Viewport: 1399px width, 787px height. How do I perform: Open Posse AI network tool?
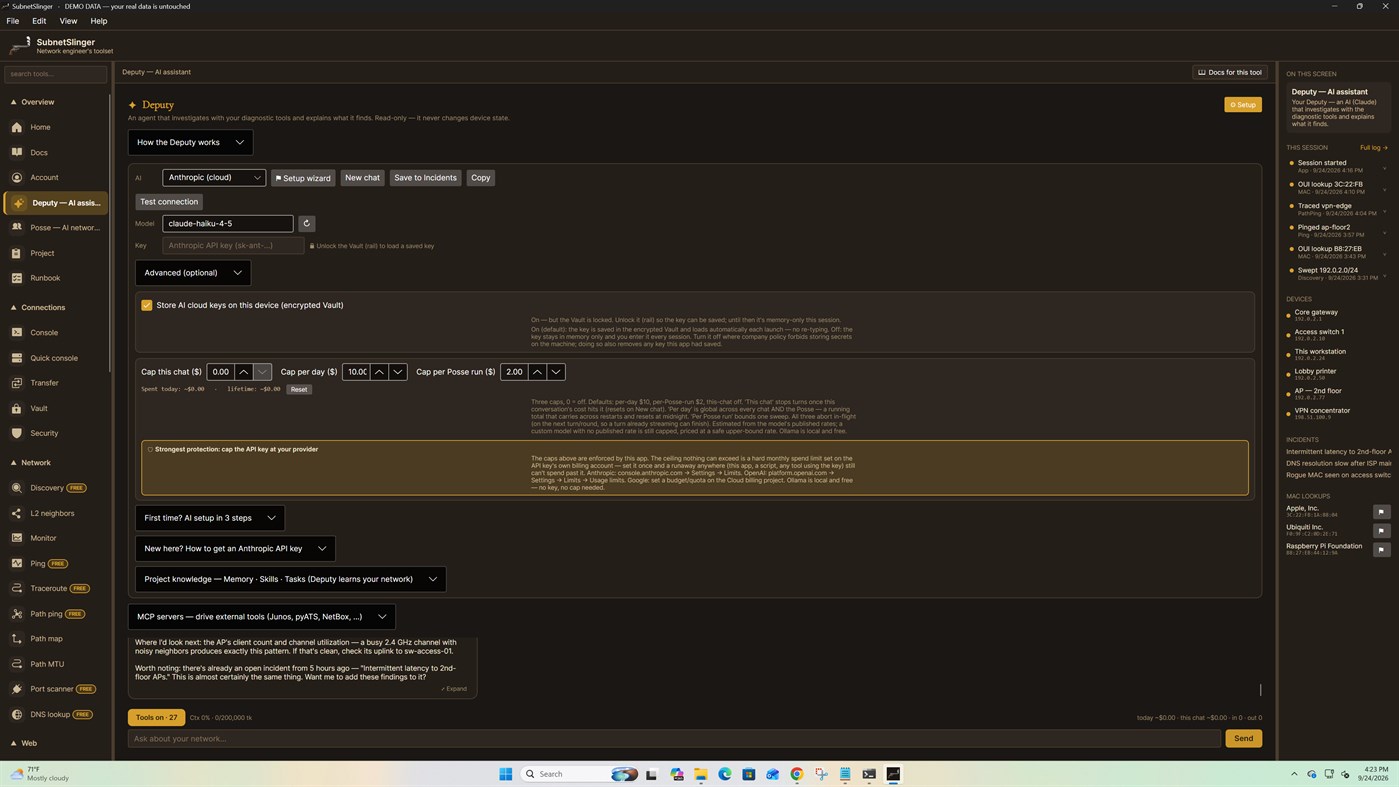(55, 228)
